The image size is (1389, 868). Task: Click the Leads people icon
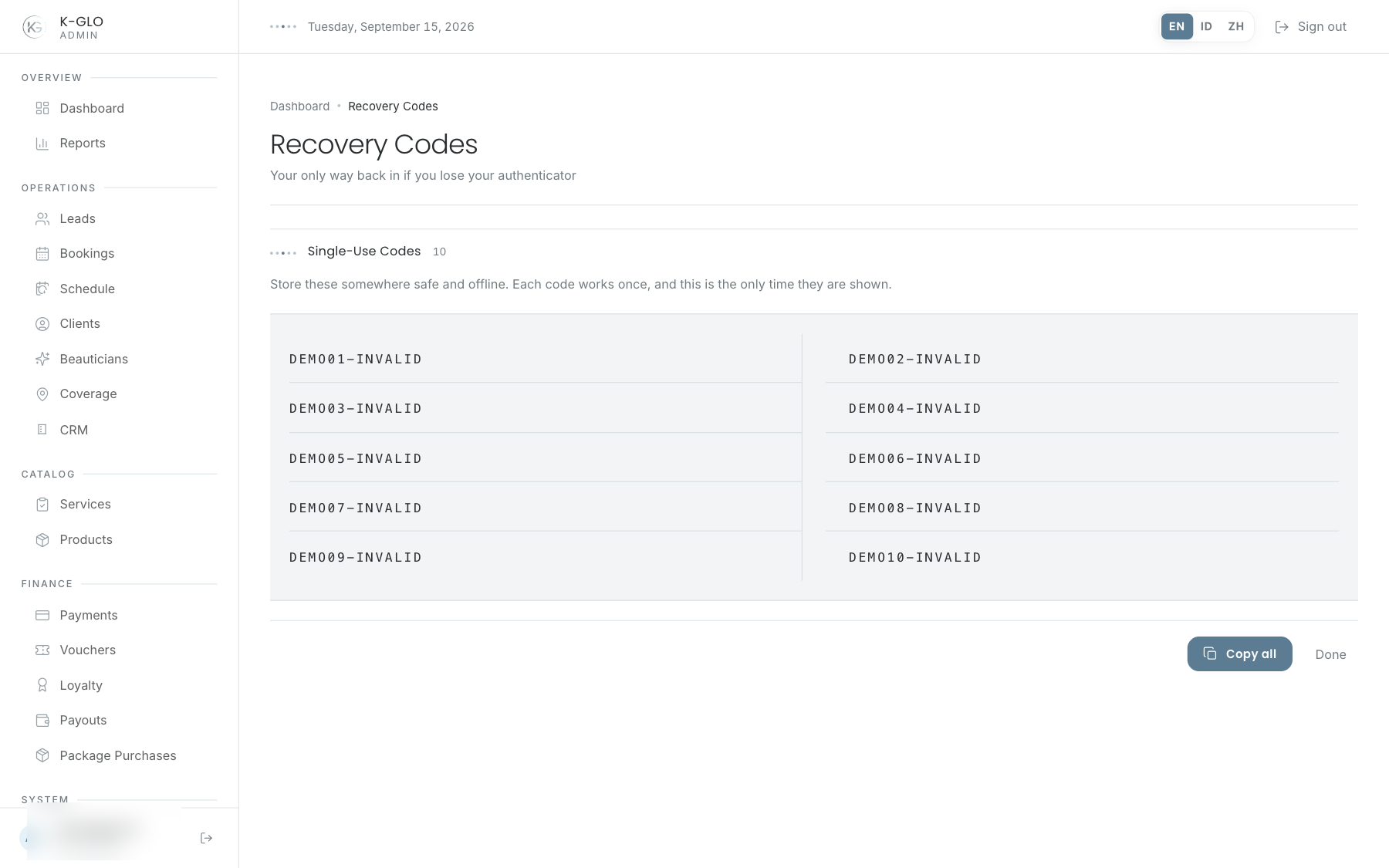42,219
